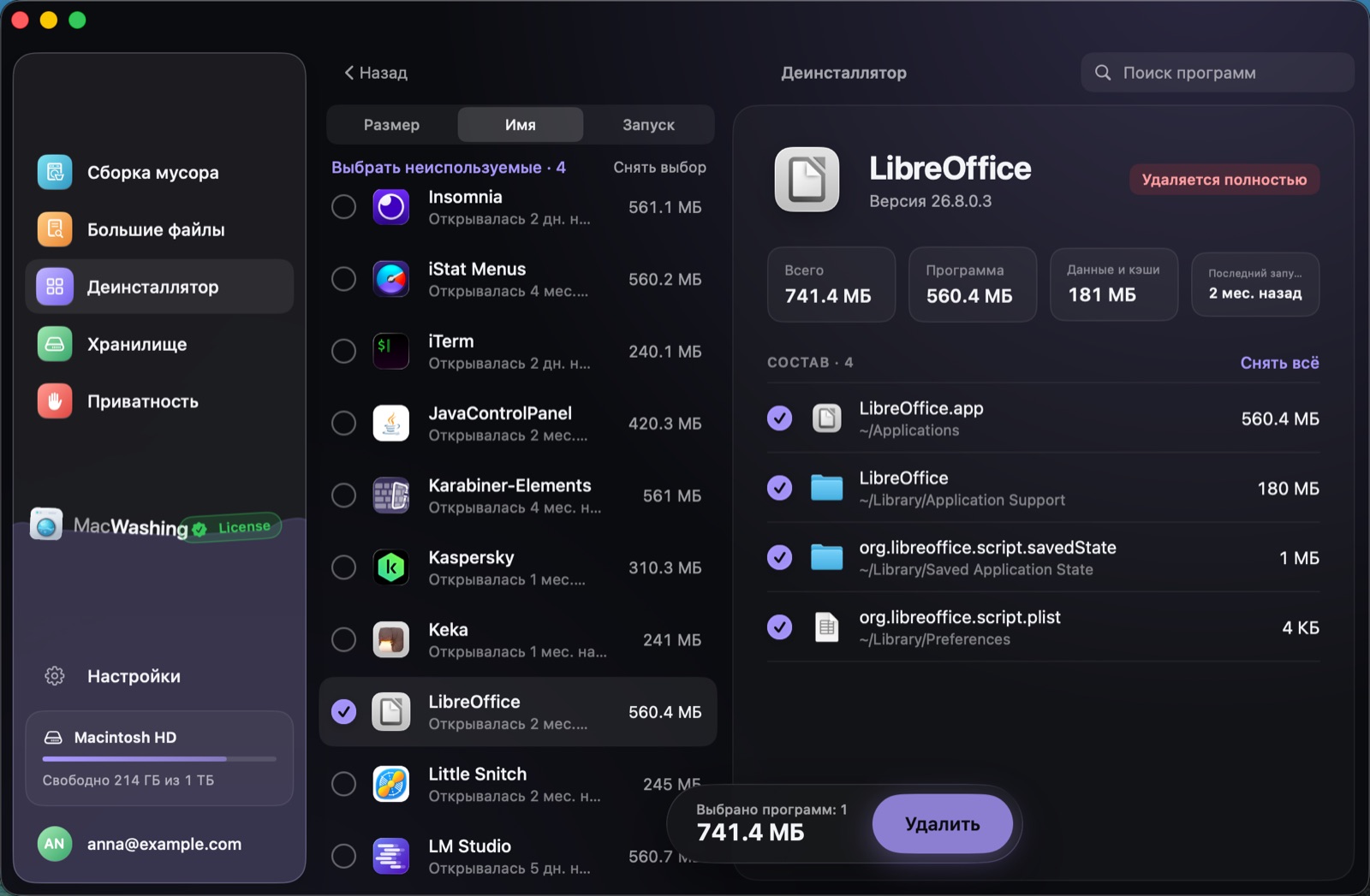Click Снять всё link

(1279, 363)
